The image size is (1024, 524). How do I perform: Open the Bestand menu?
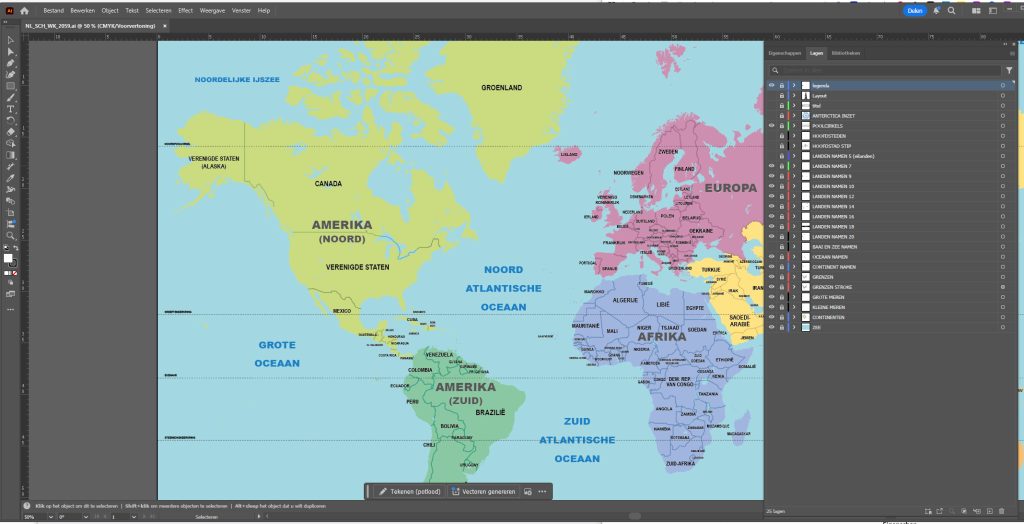click(x=54, y=10)
